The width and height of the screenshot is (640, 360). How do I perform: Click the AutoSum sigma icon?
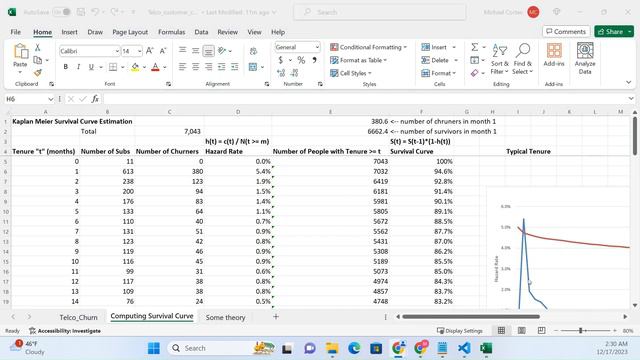[474, 47]
